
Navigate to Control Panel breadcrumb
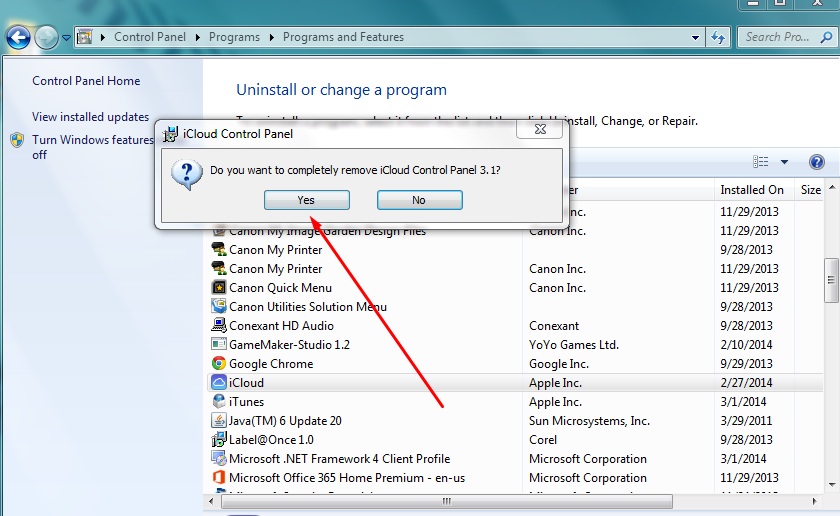point(150,37)
